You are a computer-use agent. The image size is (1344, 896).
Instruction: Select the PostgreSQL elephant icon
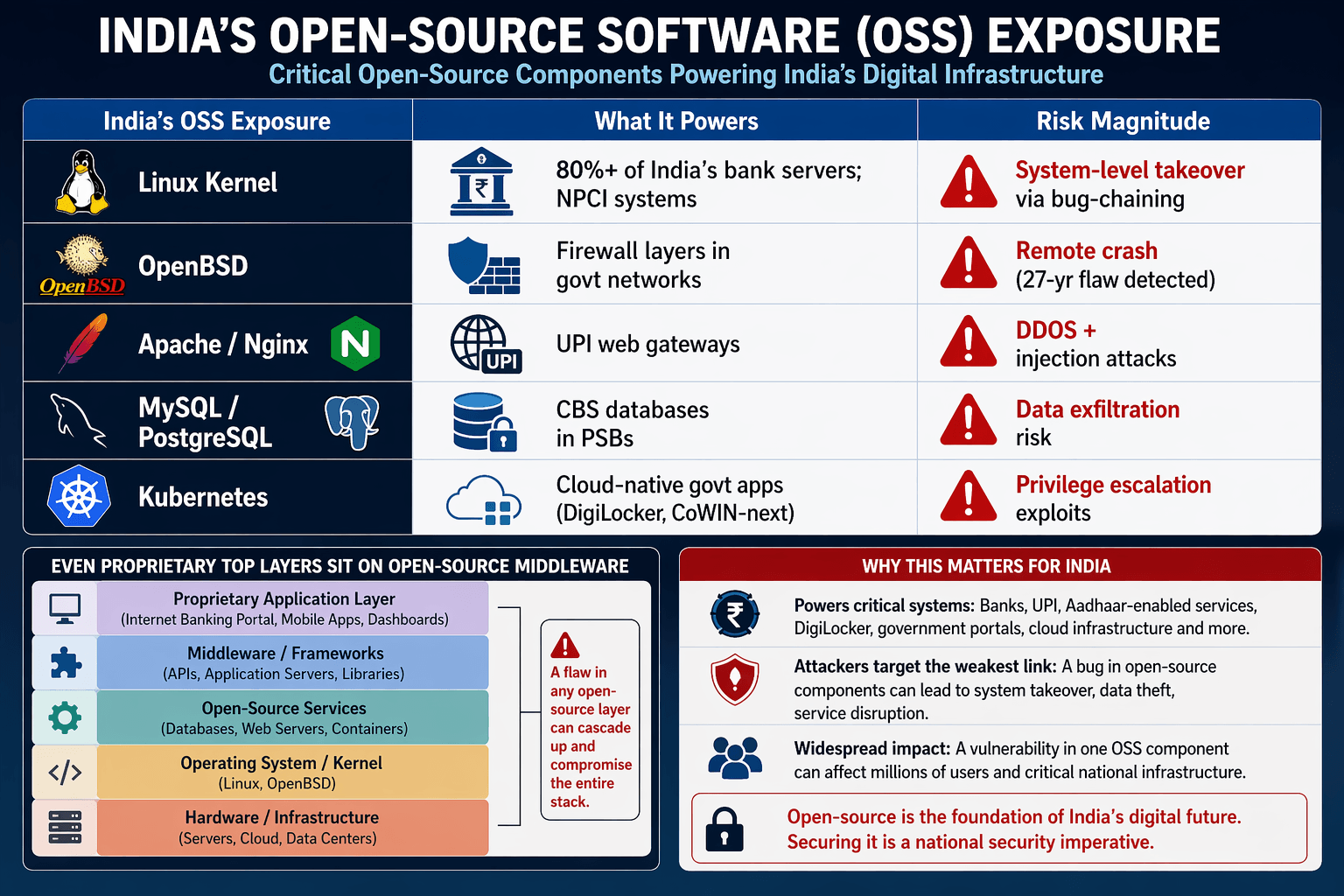point(353,423)
